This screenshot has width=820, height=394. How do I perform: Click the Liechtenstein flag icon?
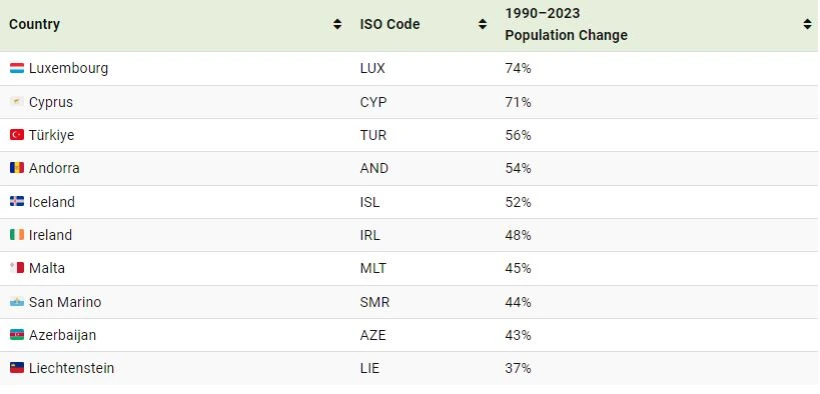coord(17,368)
